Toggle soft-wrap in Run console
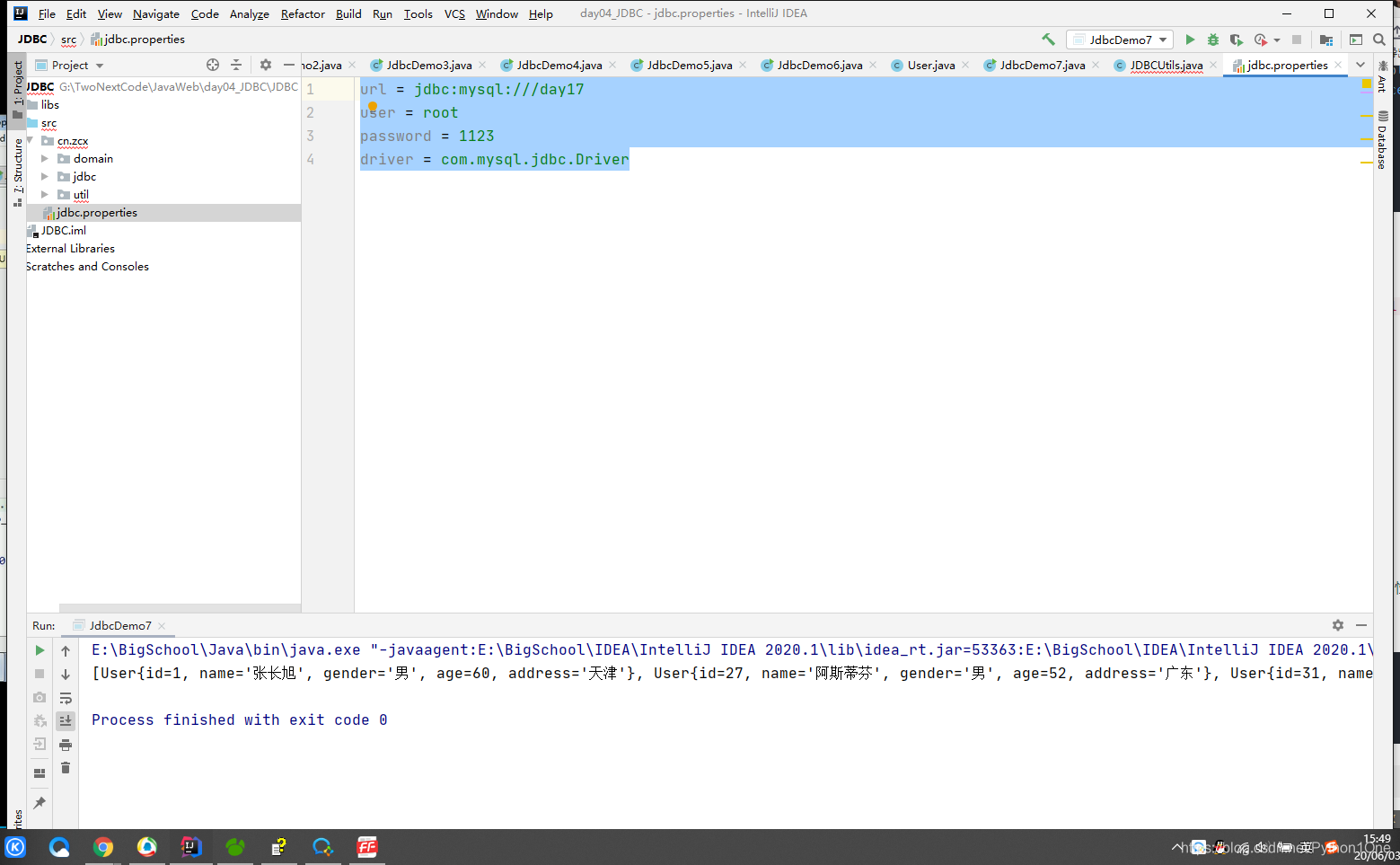Screen dimensions: 1400x865 (x=66, y=698)
